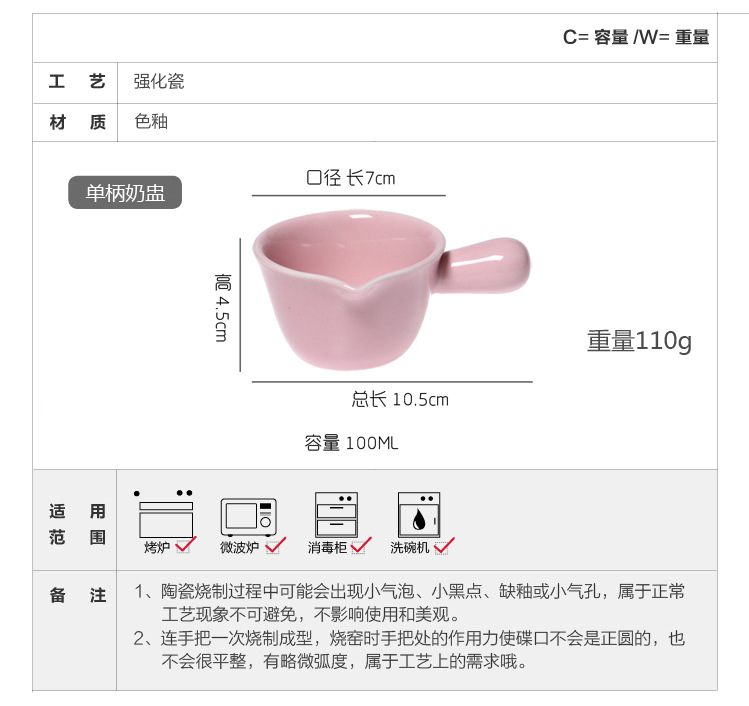This screenshot has height=706, width=749.
Task: Click the pink milk cup image
Action: [391, 290]
